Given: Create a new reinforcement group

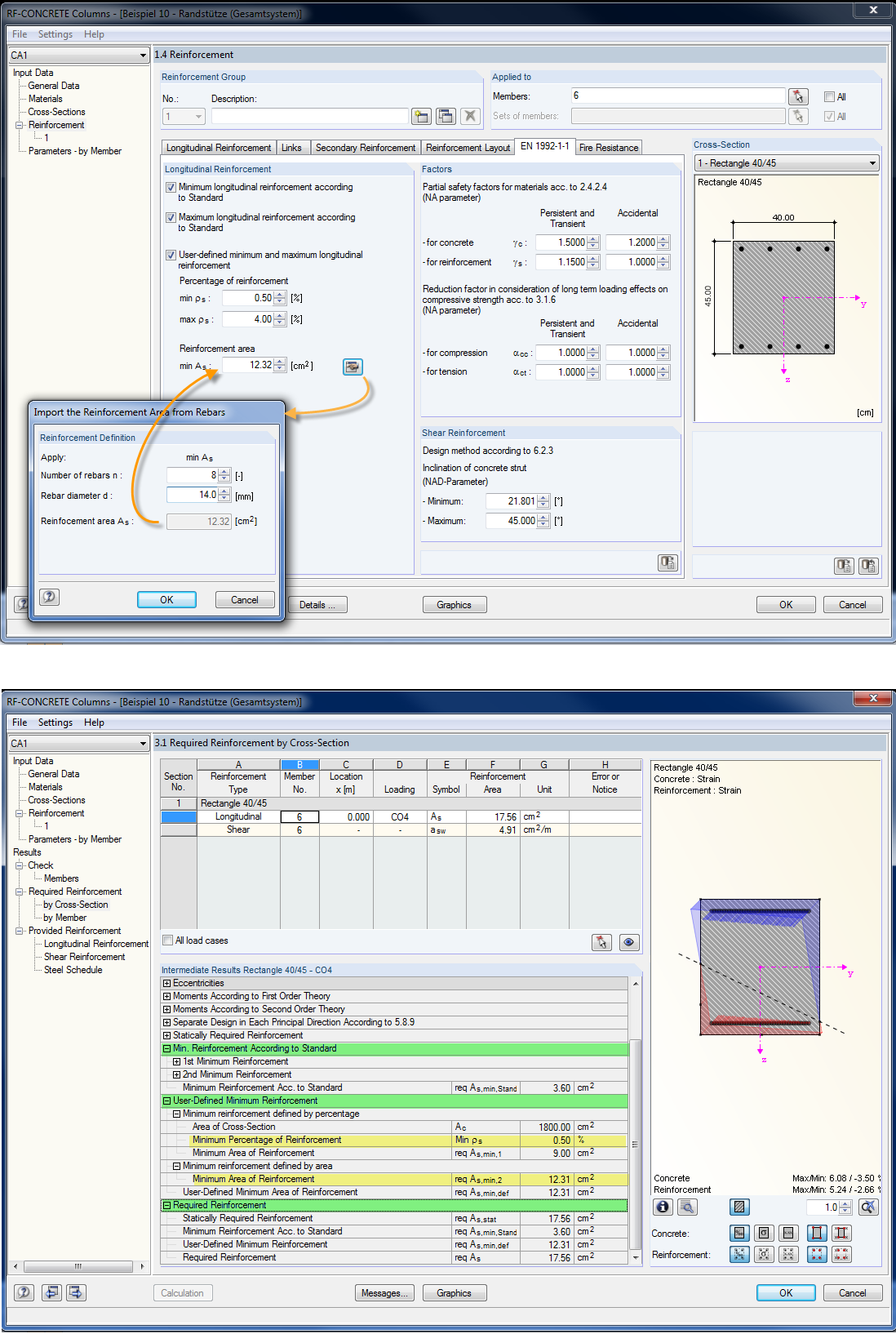Looking at the screenshot, I should 421,116.
